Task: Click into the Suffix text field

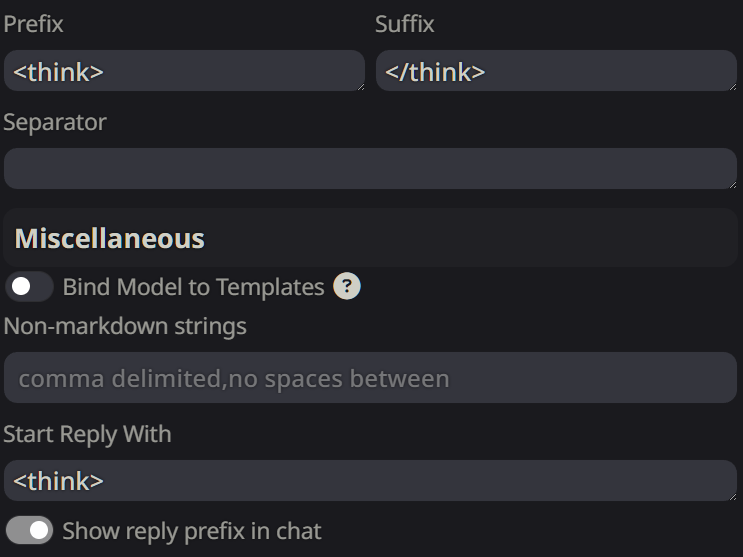Action: pos(555,72)
